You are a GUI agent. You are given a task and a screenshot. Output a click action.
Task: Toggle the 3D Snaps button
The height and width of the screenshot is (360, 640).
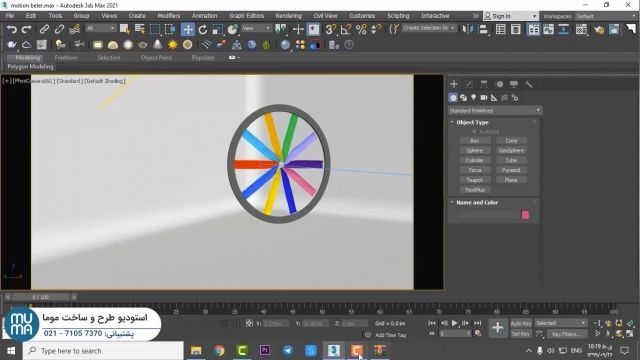click(331, 29)
